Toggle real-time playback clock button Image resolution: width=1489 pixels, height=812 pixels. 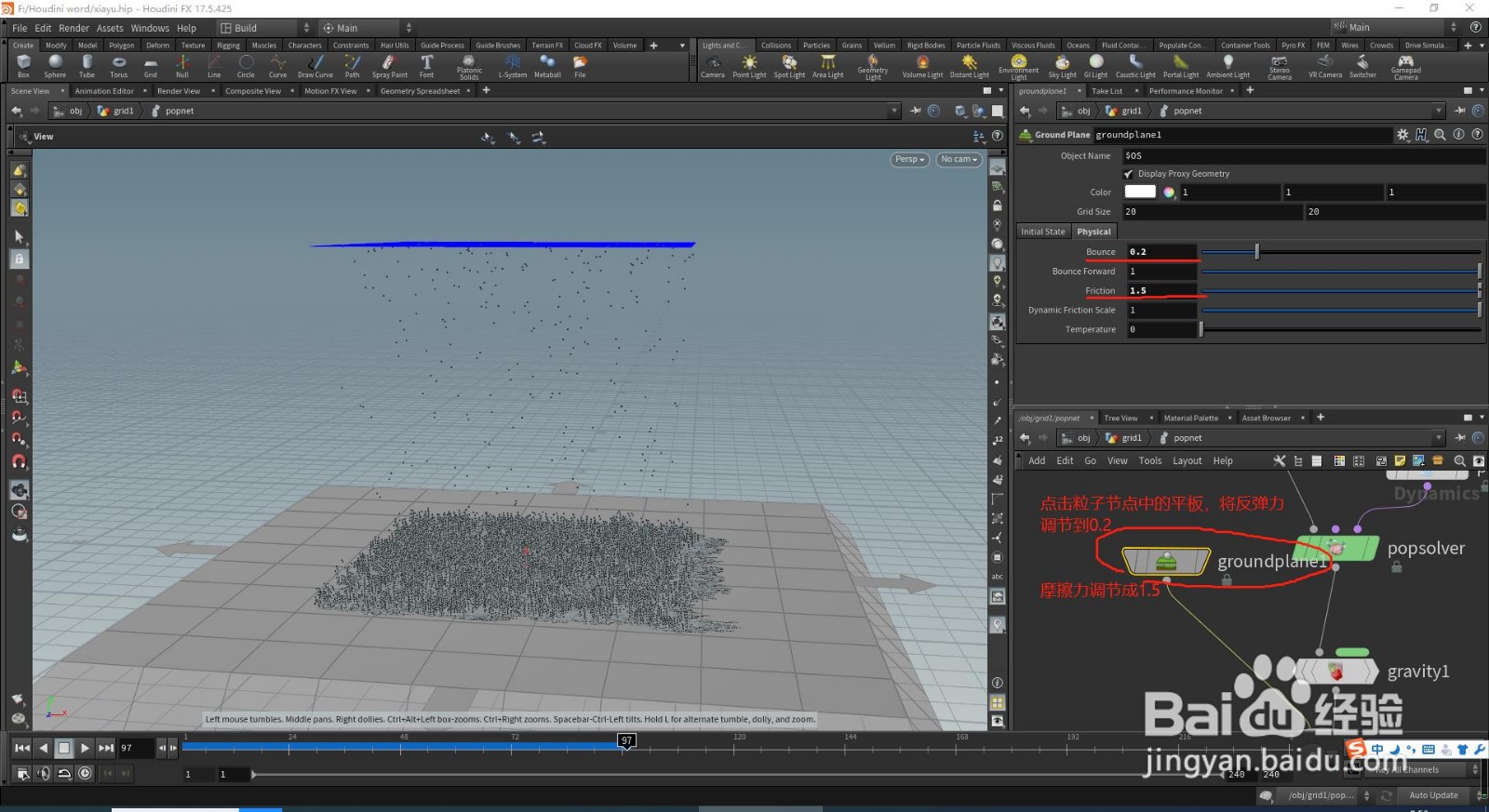click(x=85, y=773)
